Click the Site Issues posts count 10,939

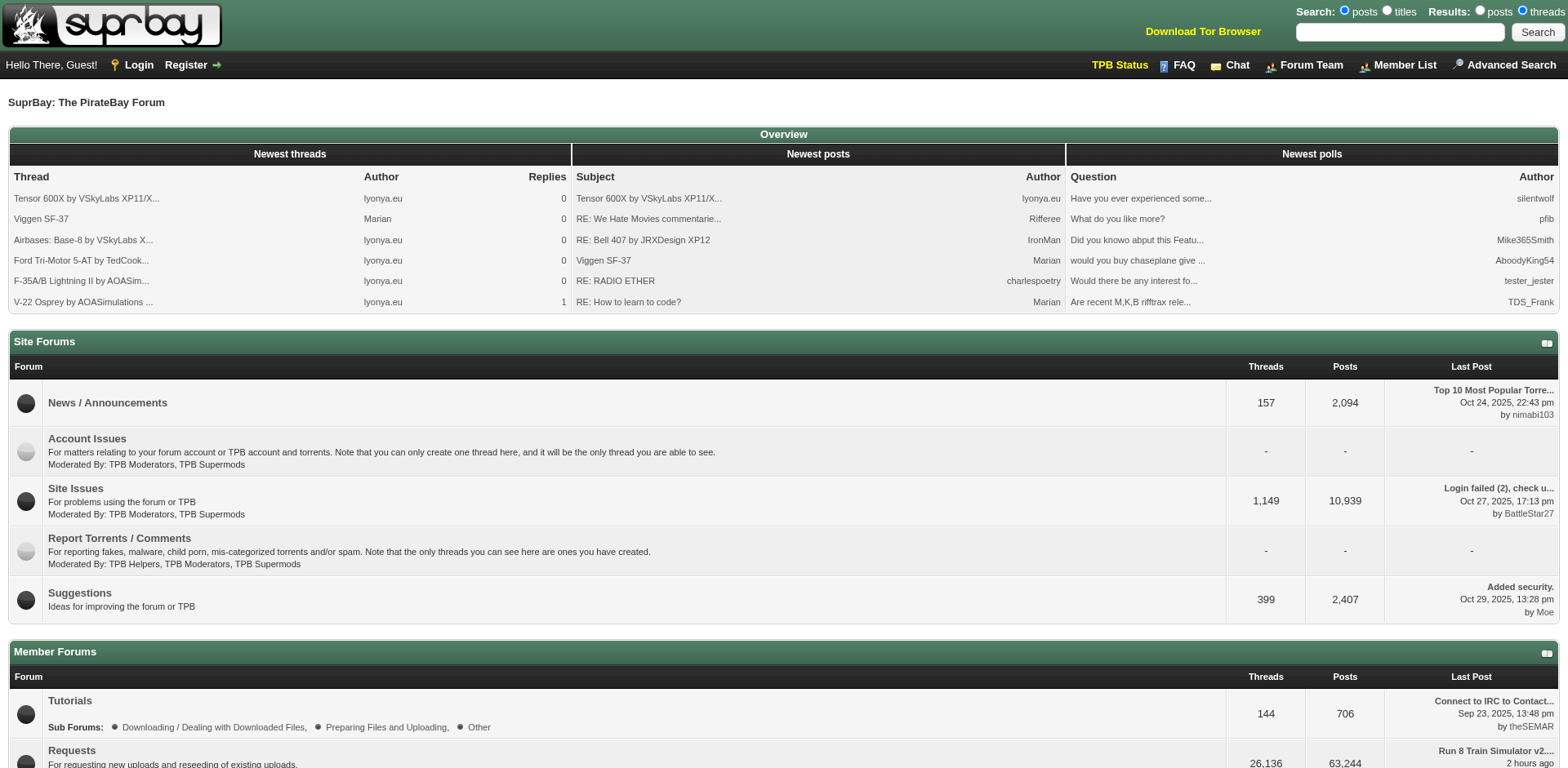point(1345,501)
